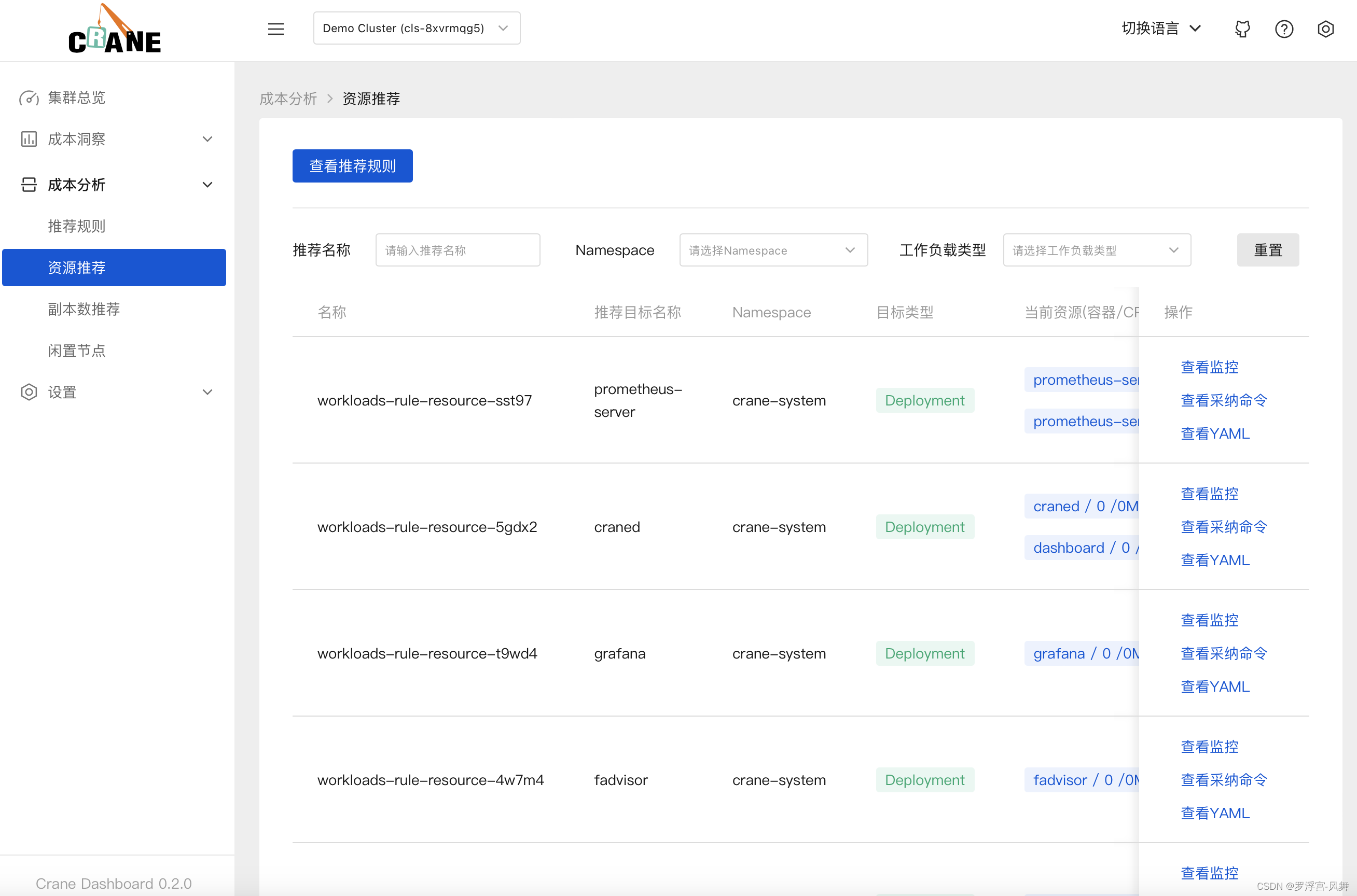Open the 工作负载类型 select dropdown
This screenshot has height=896, width=1357.
(1097, 250)
